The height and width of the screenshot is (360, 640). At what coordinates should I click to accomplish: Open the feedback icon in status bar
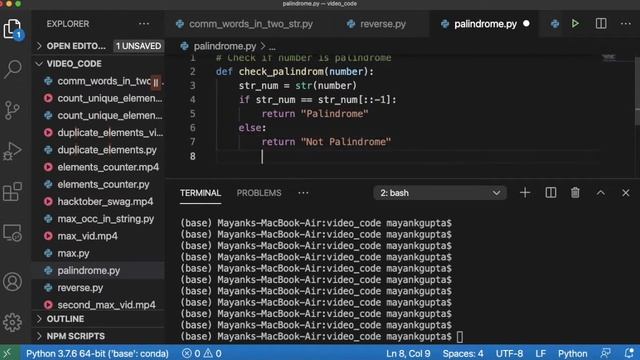click(x=606, y=353)
